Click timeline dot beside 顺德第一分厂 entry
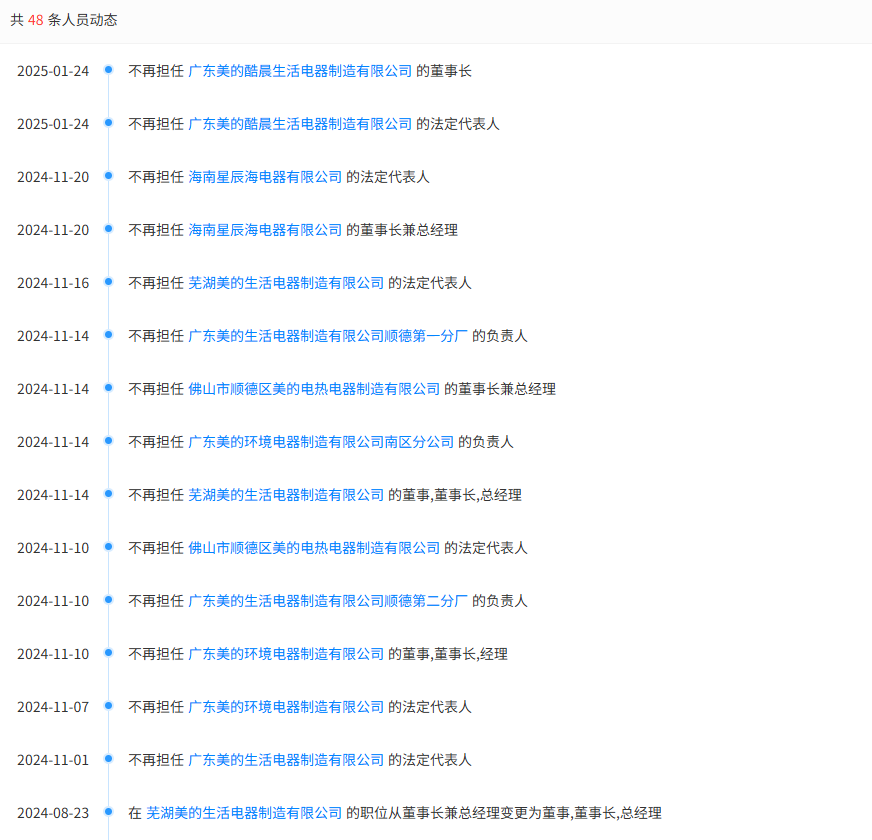Screen dimensions: 872x840 pyautogui.click(x=108, y=335)
